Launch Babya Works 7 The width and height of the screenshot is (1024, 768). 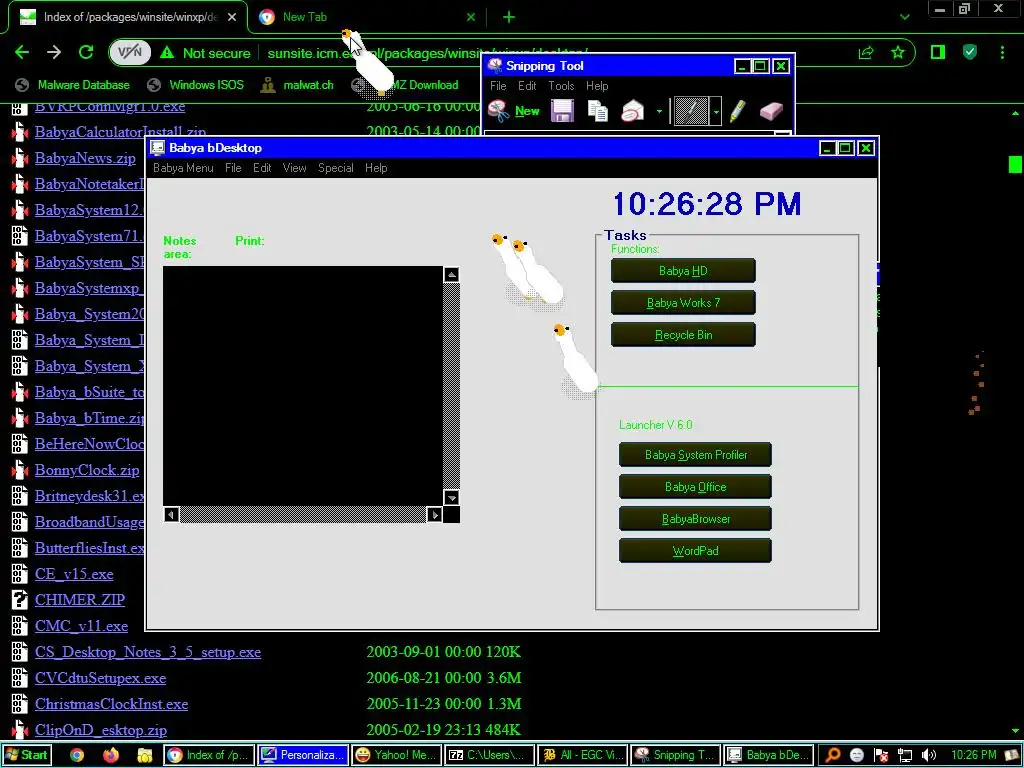(x=683, y=302)
